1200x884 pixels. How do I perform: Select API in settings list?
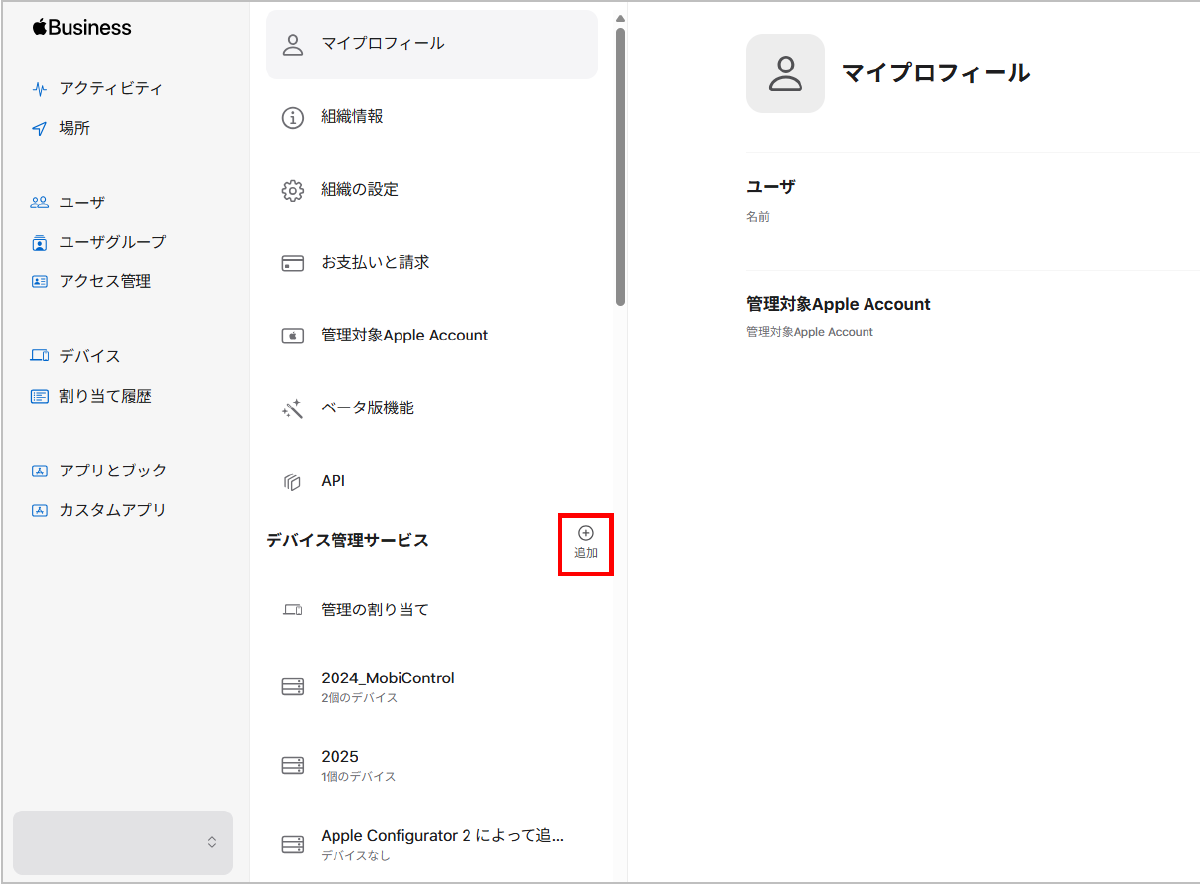click(432, 482)
